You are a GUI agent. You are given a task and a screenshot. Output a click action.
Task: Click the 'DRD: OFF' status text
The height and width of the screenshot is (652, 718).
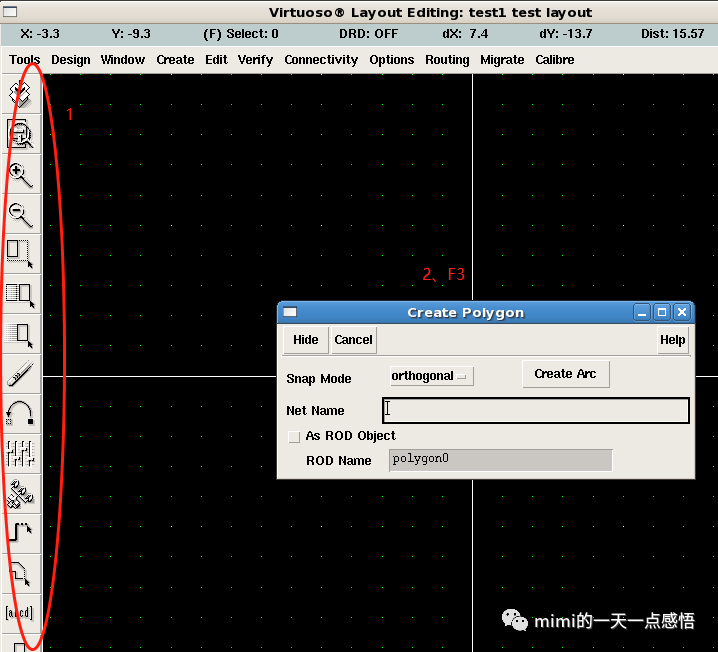[368, 34]
